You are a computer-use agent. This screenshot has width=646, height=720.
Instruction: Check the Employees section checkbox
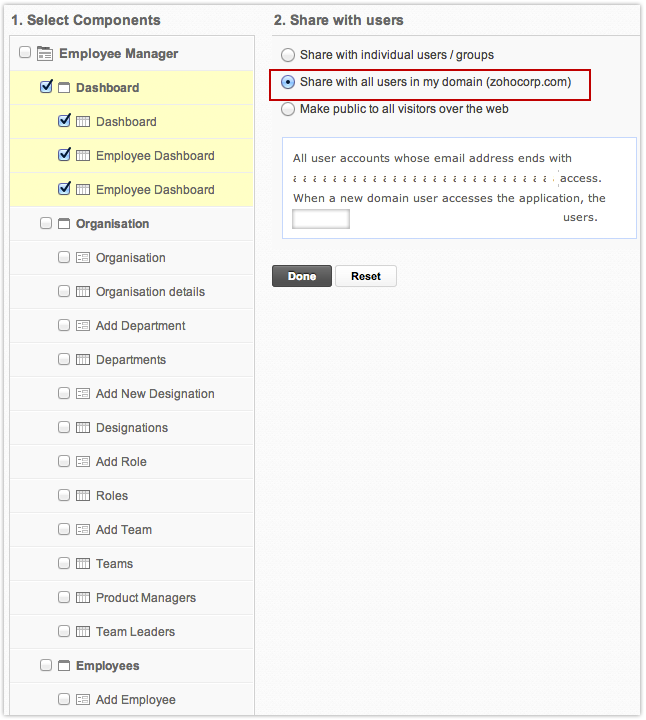tap(46, 665)
